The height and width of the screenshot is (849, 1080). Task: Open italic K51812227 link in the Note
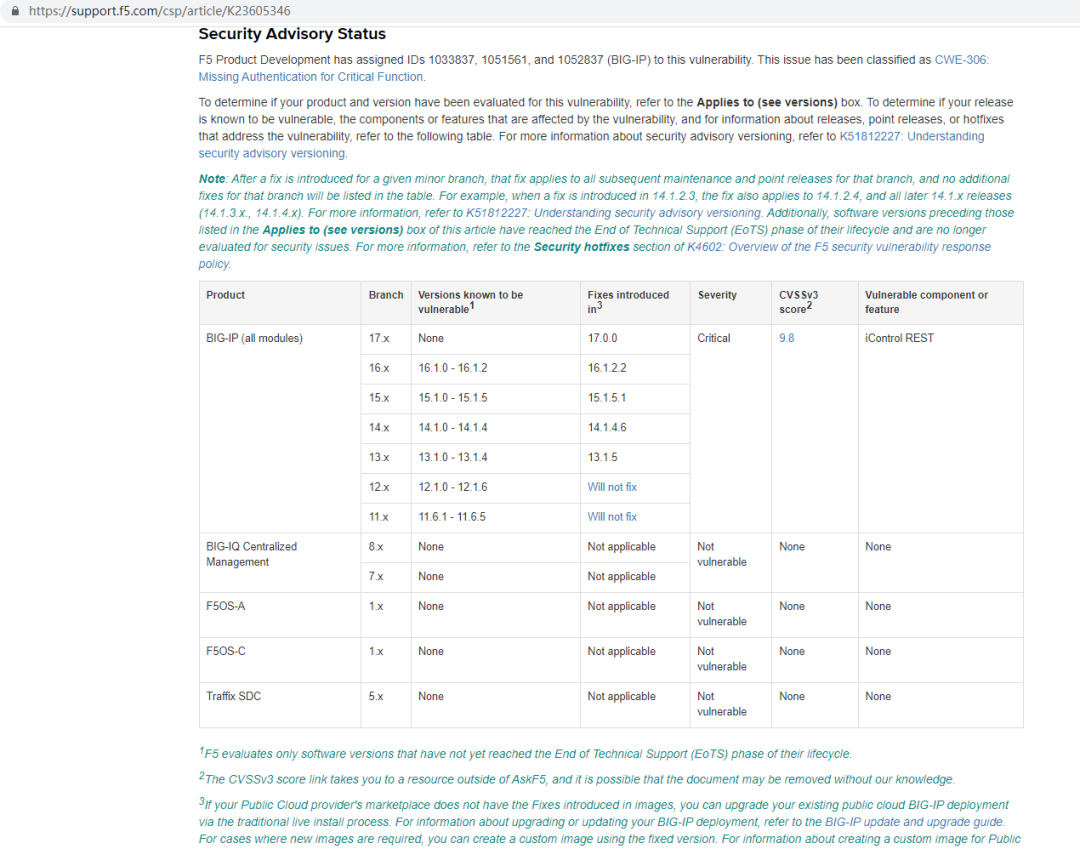(613, 213)
